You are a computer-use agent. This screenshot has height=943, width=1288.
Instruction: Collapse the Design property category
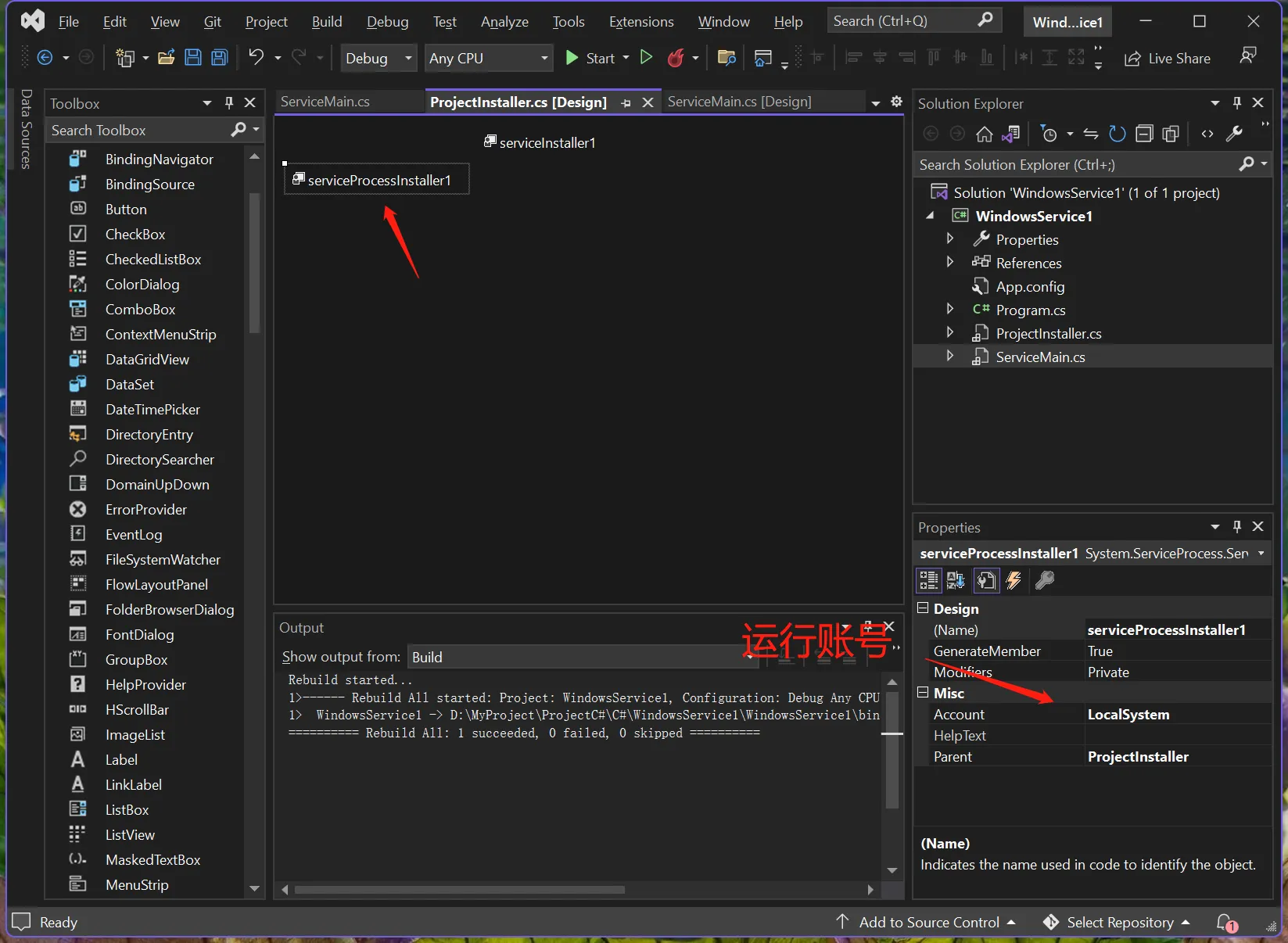[x=923, y=608]
